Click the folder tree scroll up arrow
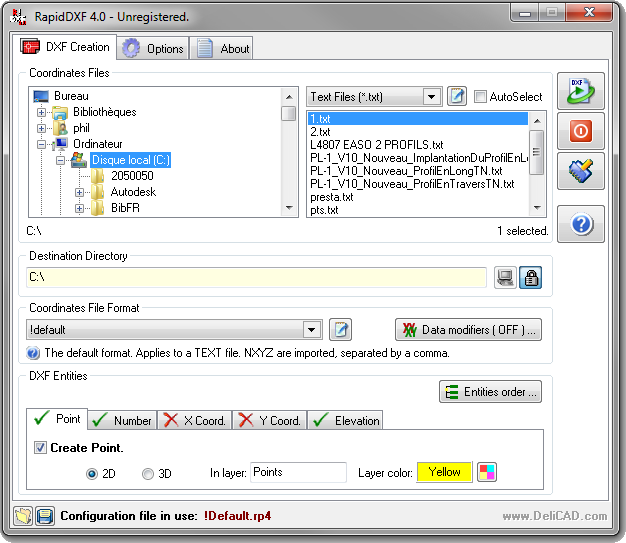626x543 pixels. pyautogui.click(x=289, y=97)
